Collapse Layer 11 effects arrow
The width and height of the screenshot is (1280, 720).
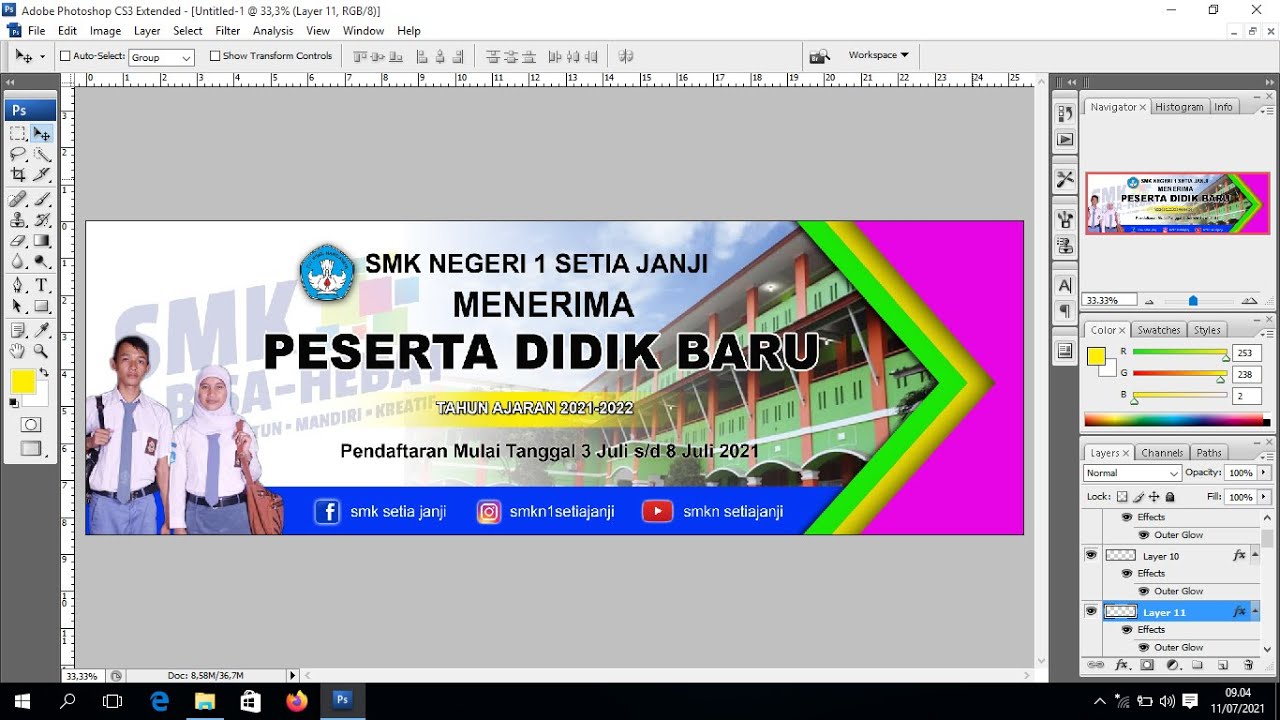1255,611
